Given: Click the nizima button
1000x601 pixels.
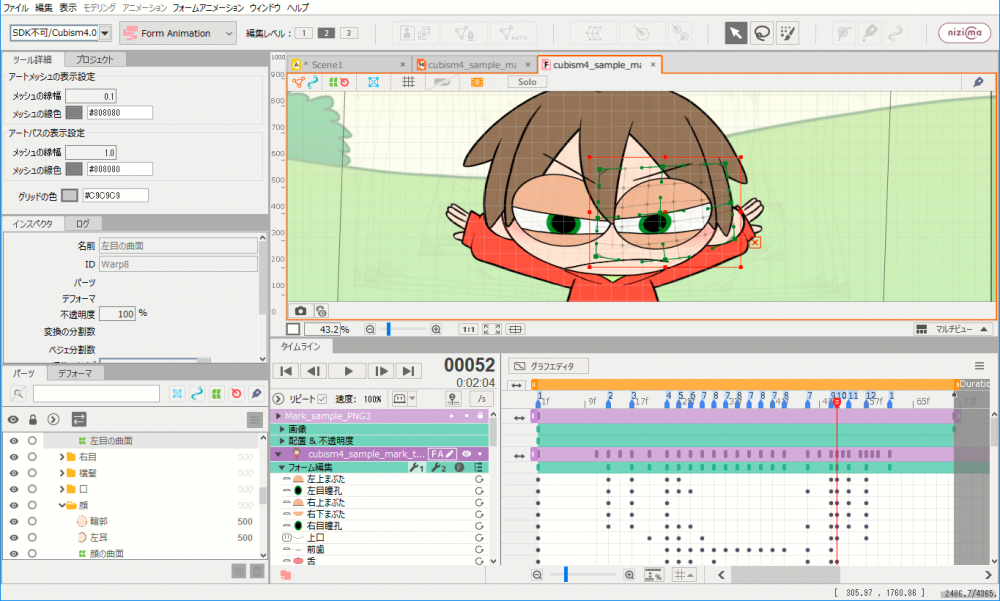Looking at the screenshot, I should 964,33.
